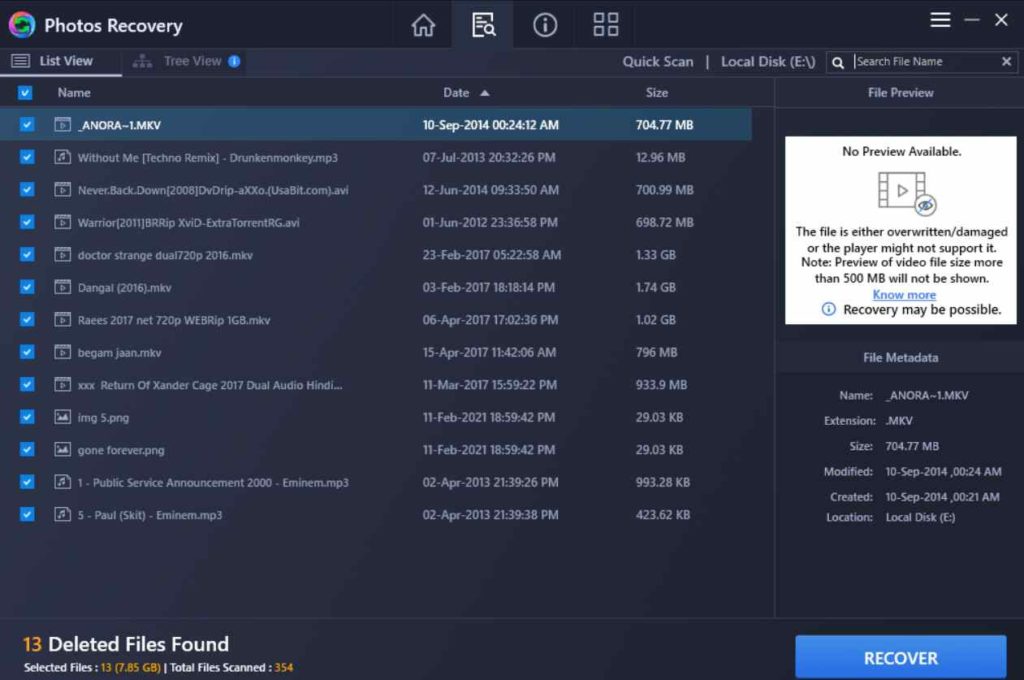This screenshot has height=680, width=1024.
Task: Open the Know more link
Action: coord(904,295)
